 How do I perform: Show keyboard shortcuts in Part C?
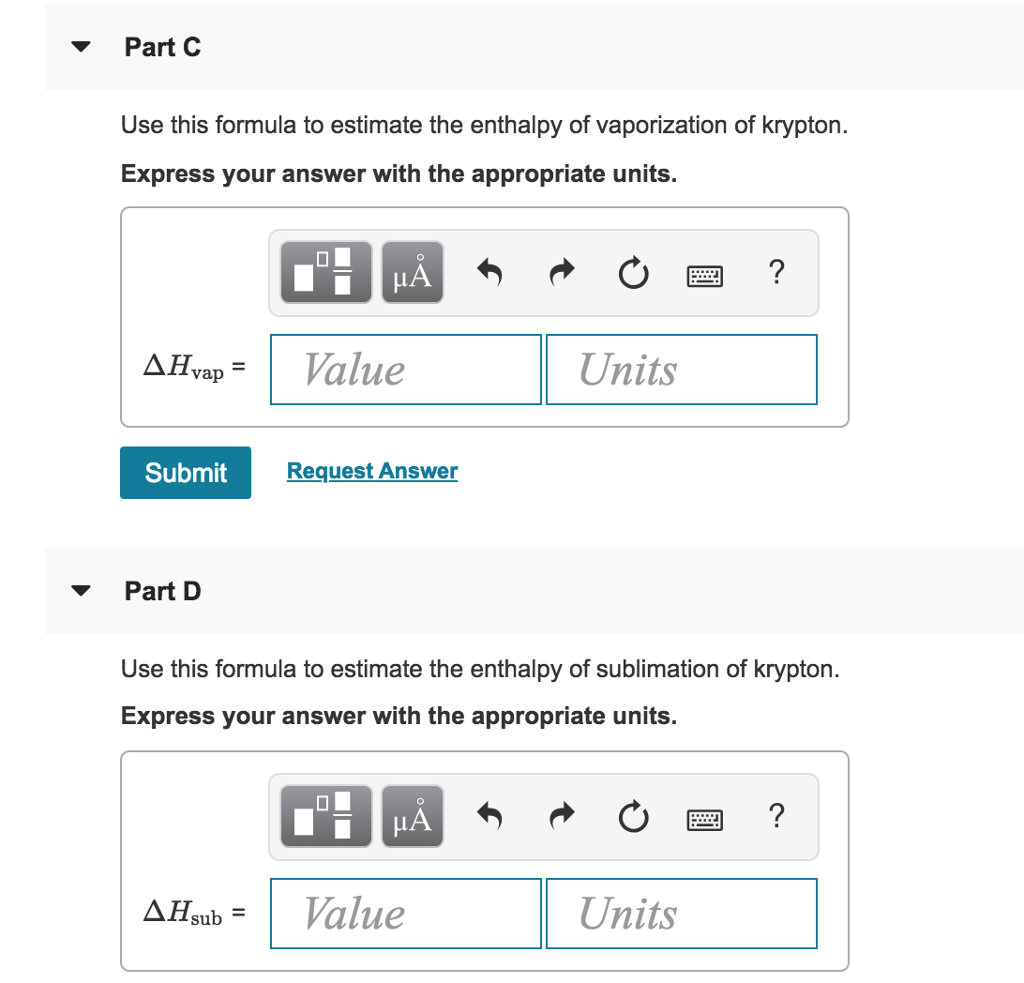(705, 276)
